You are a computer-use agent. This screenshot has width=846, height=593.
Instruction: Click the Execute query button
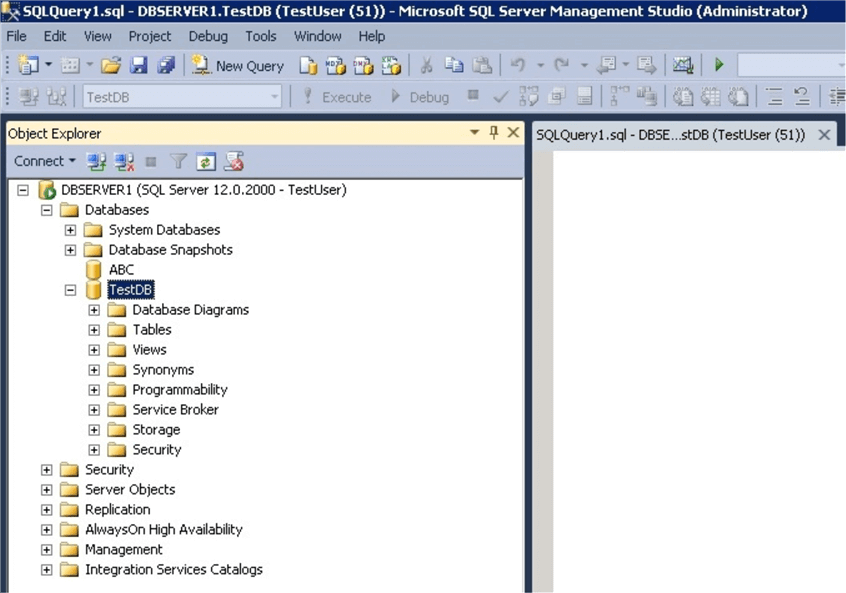337,97
